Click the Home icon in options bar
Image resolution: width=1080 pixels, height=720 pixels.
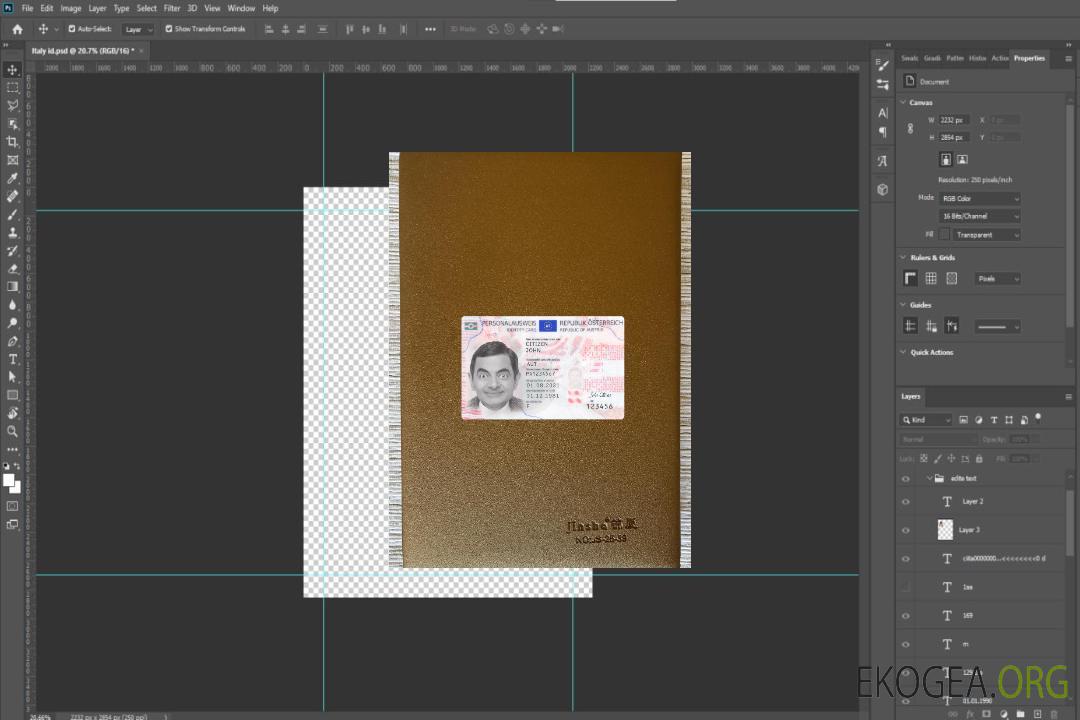(x=17, y=29)
